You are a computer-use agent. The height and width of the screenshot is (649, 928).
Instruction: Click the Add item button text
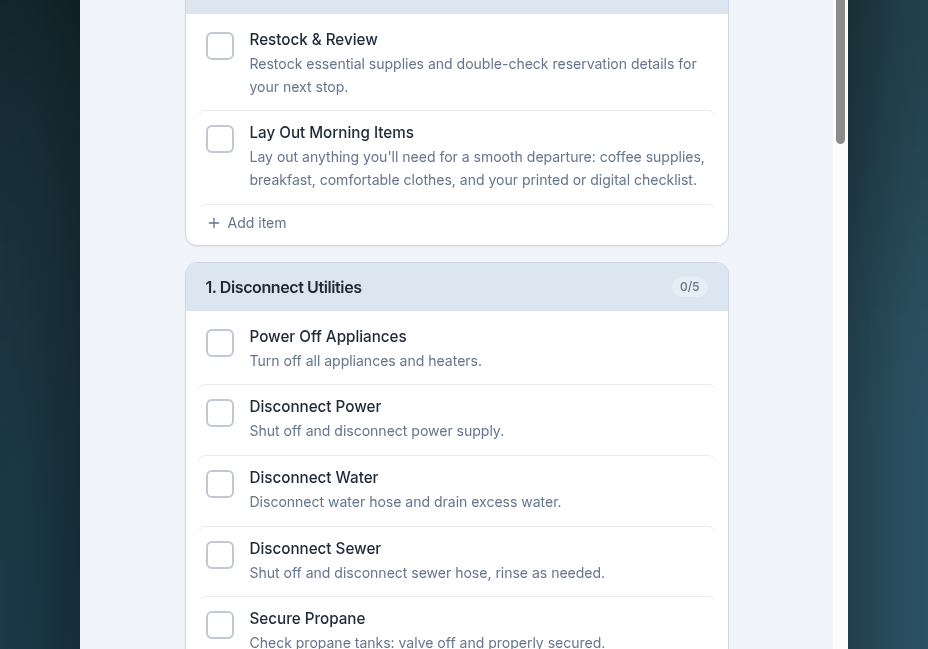257,223
